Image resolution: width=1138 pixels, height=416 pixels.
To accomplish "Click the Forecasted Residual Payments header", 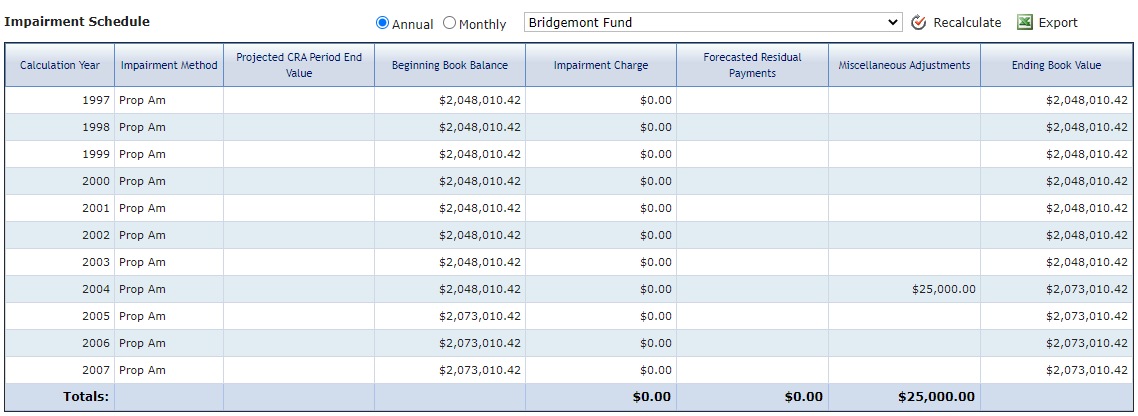I will pyautogui.click(x=753, y=65).
